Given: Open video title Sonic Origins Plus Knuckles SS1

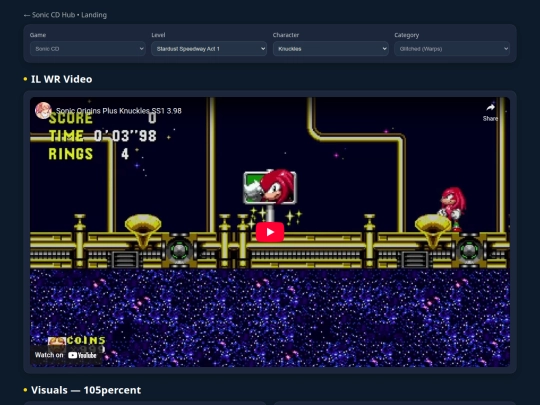Looking at the screenshot, I should tap(119, 111).
